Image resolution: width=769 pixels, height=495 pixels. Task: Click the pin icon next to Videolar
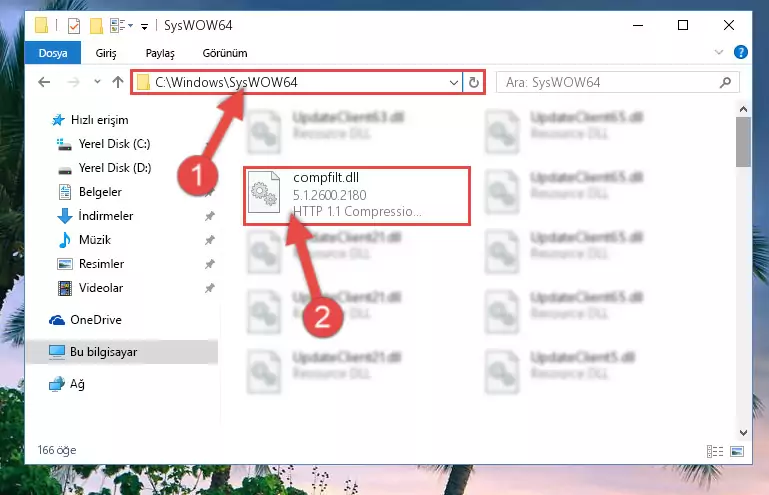[x=209, y=288]
